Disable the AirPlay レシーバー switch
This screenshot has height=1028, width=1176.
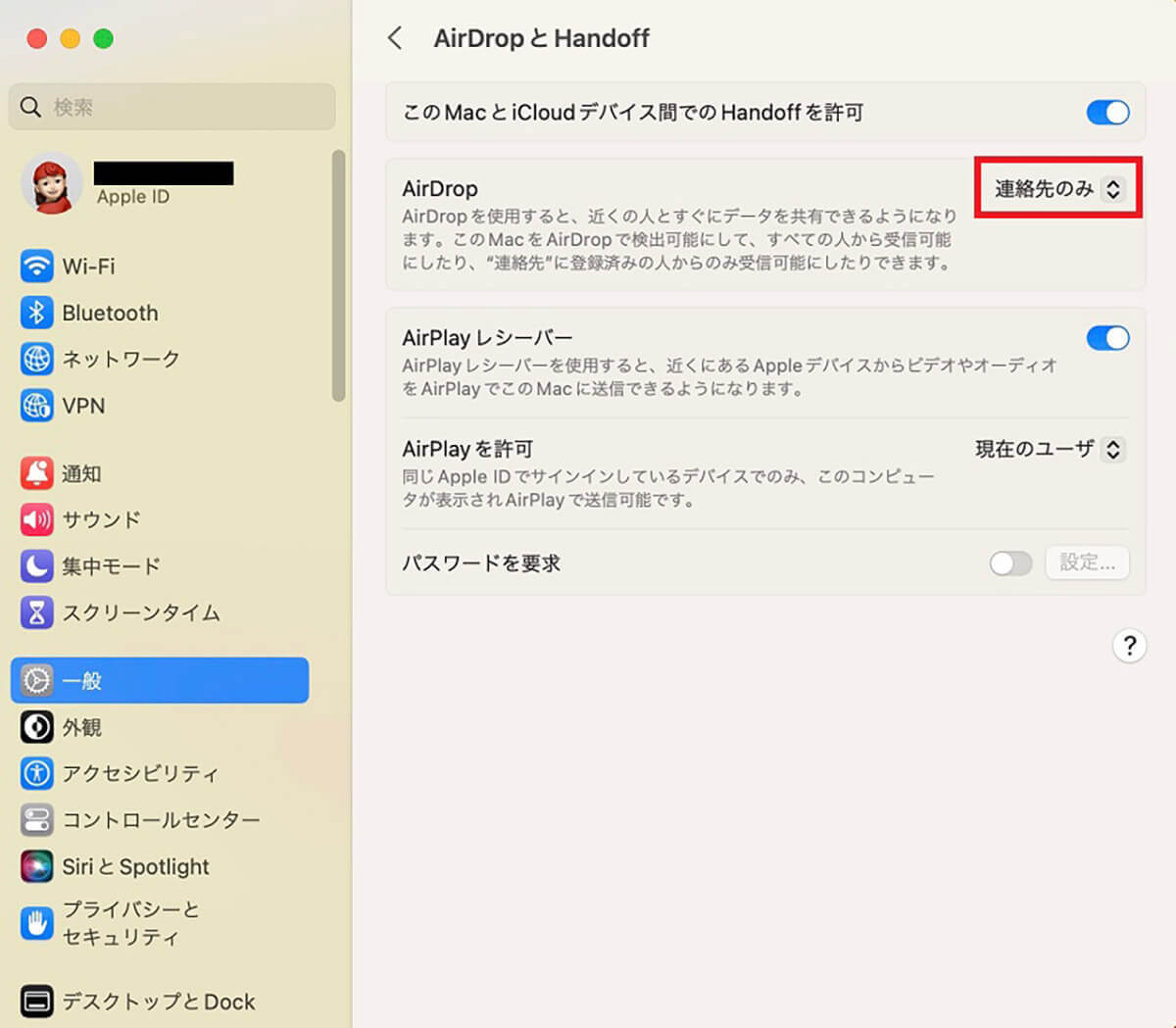1107,338
